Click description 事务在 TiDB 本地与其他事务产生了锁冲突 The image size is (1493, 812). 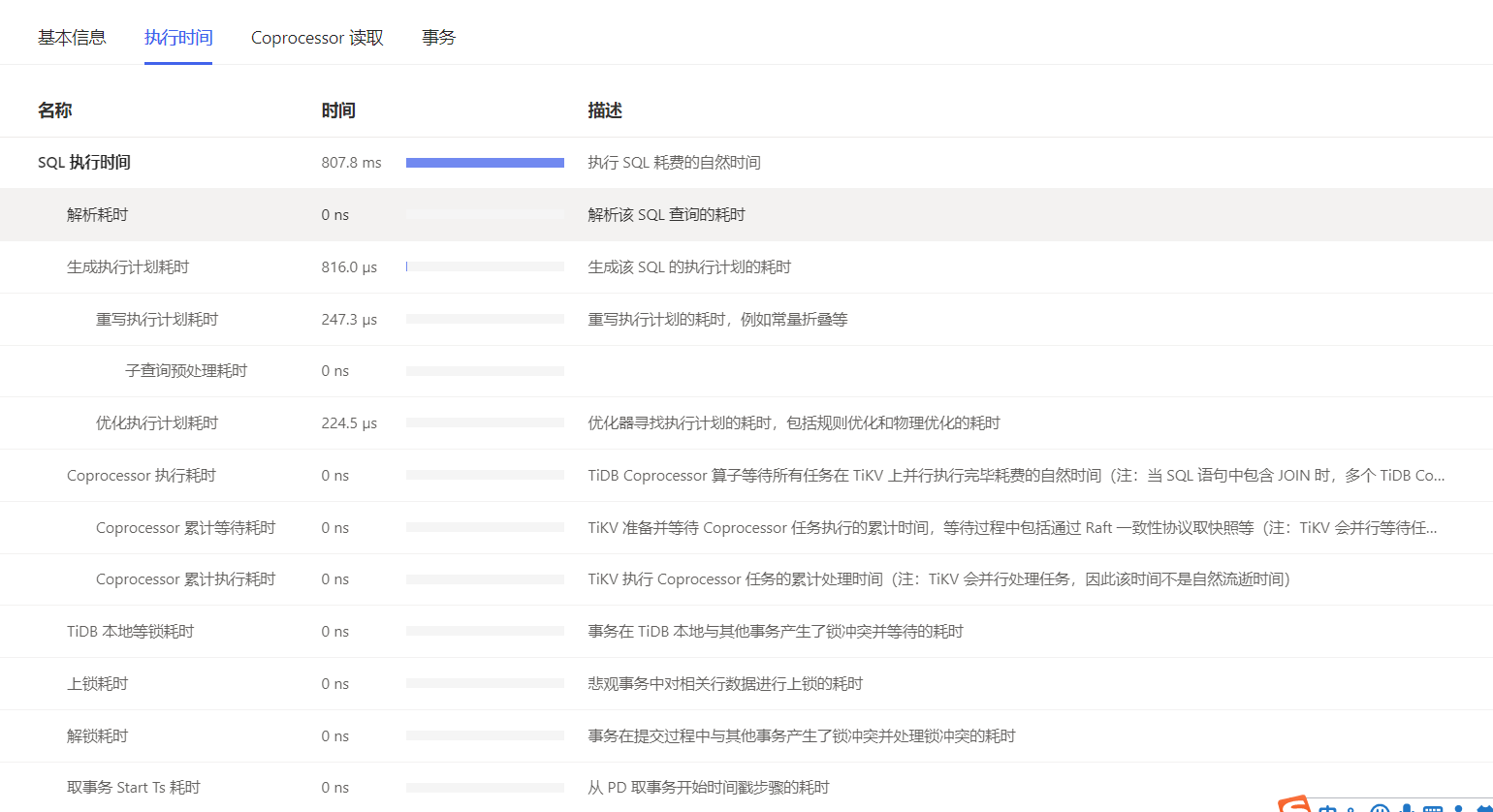click(x=776, y=632)
